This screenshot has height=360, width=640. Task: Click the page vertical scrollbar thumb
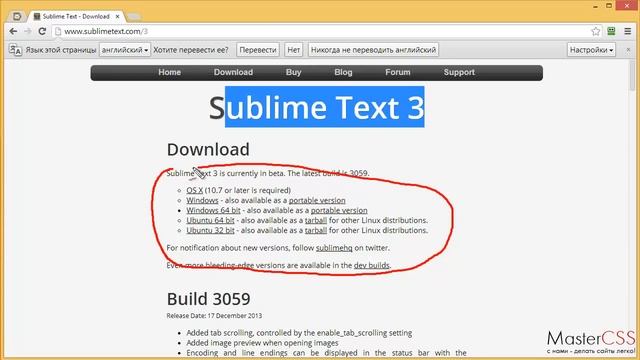click(x=632, y=76)
